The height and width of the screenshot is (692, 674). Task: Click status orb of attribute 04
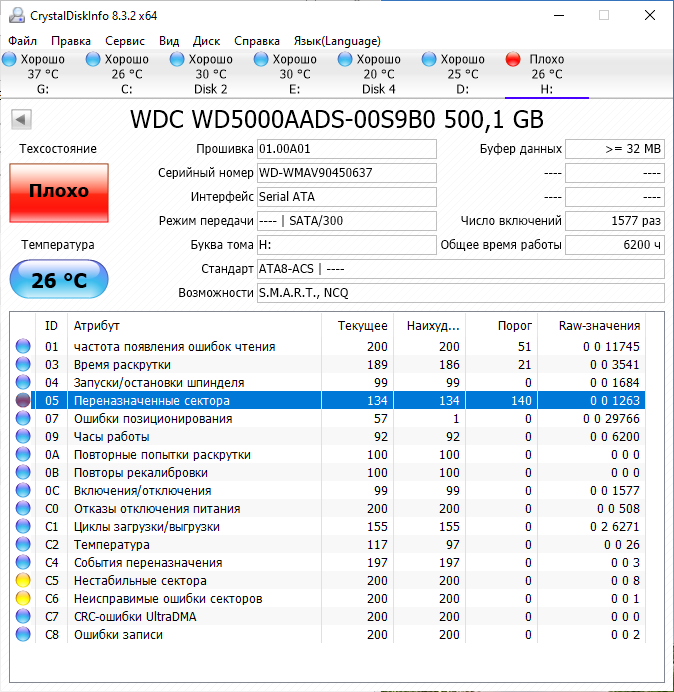[x=23, y=383]
